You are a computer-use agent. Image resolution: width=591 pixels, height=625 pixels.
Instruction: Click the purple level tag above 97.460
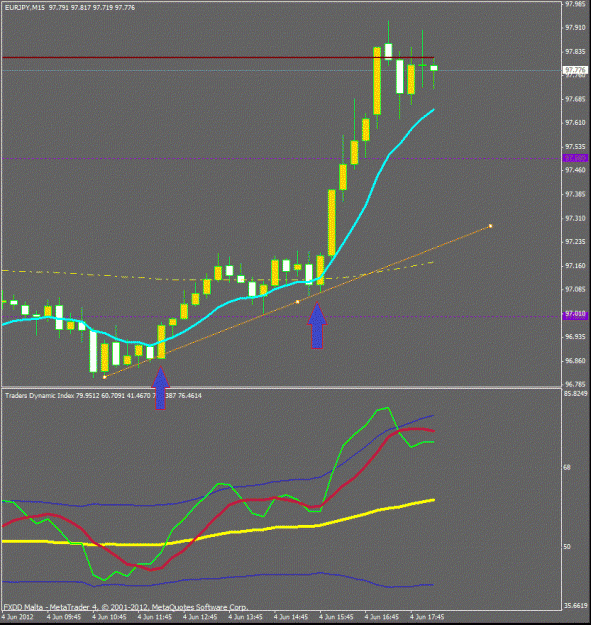click(x=575, y=159)
